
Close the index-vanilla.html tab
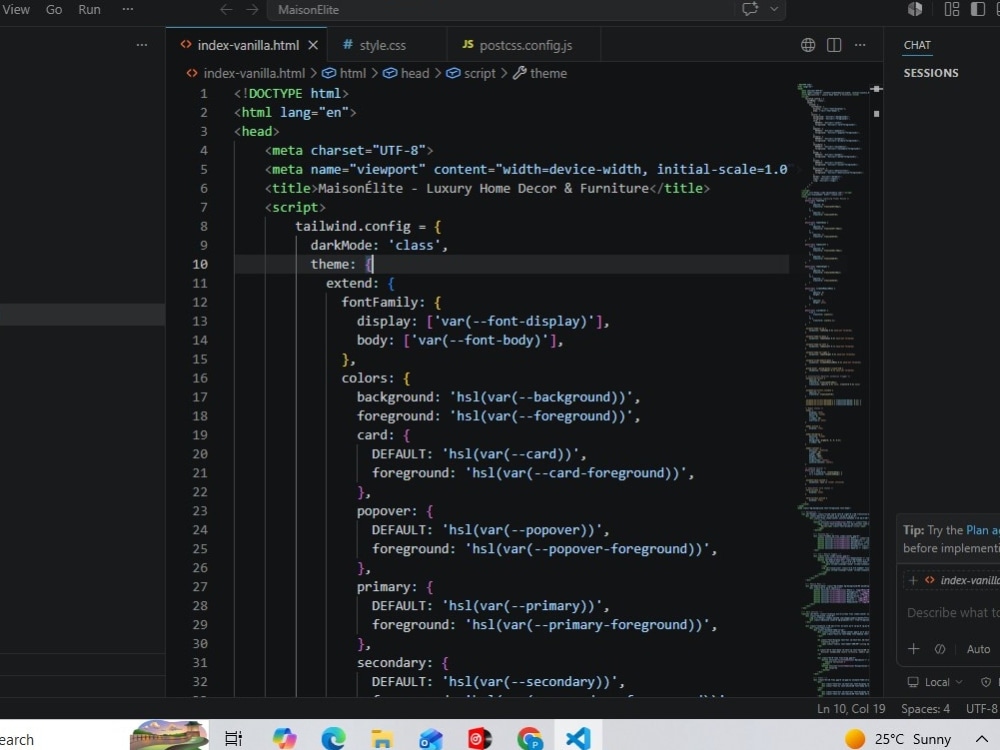pos(313,45)
